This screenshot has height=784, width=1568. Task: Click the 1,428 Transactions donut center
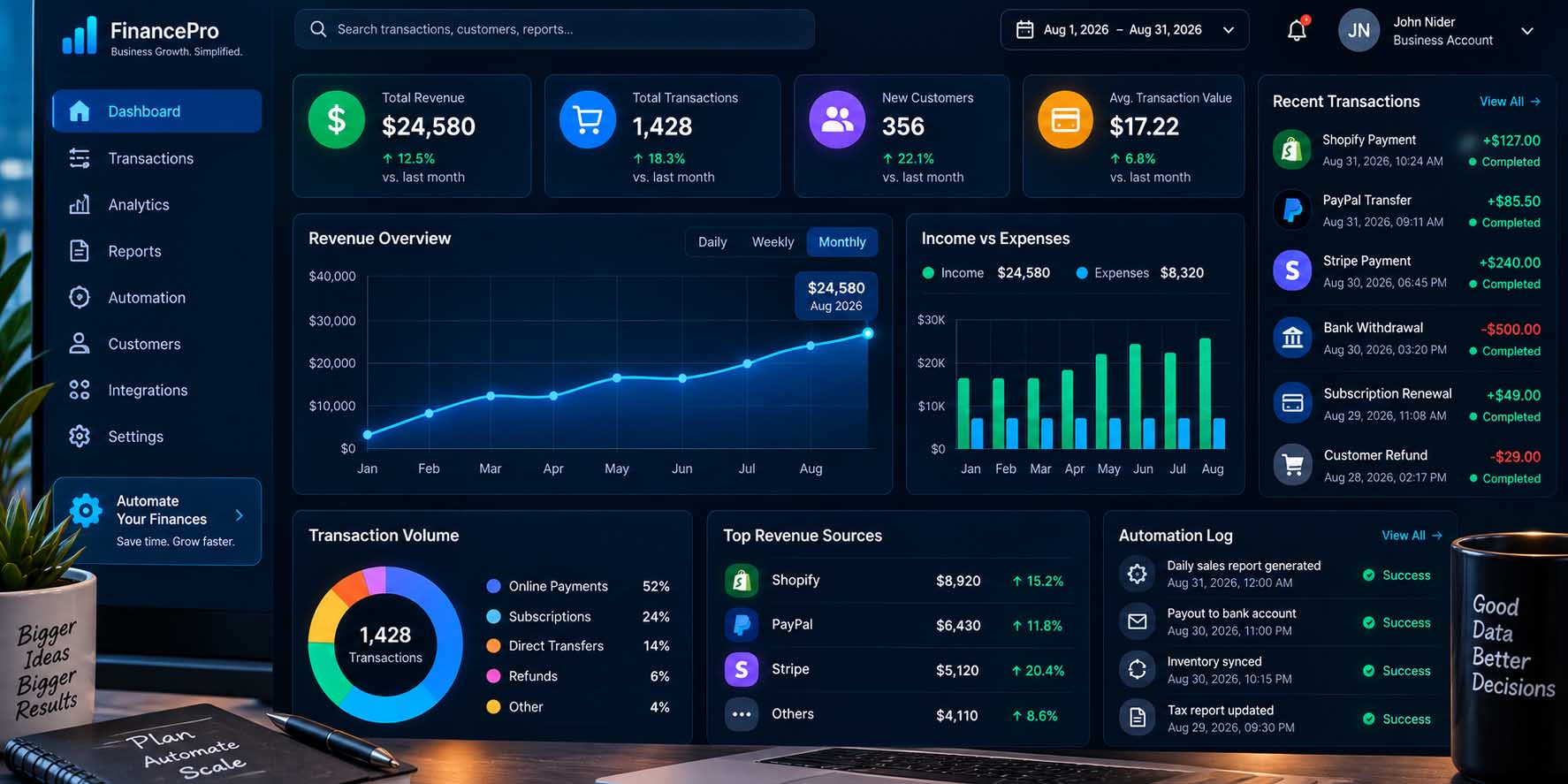385,644
